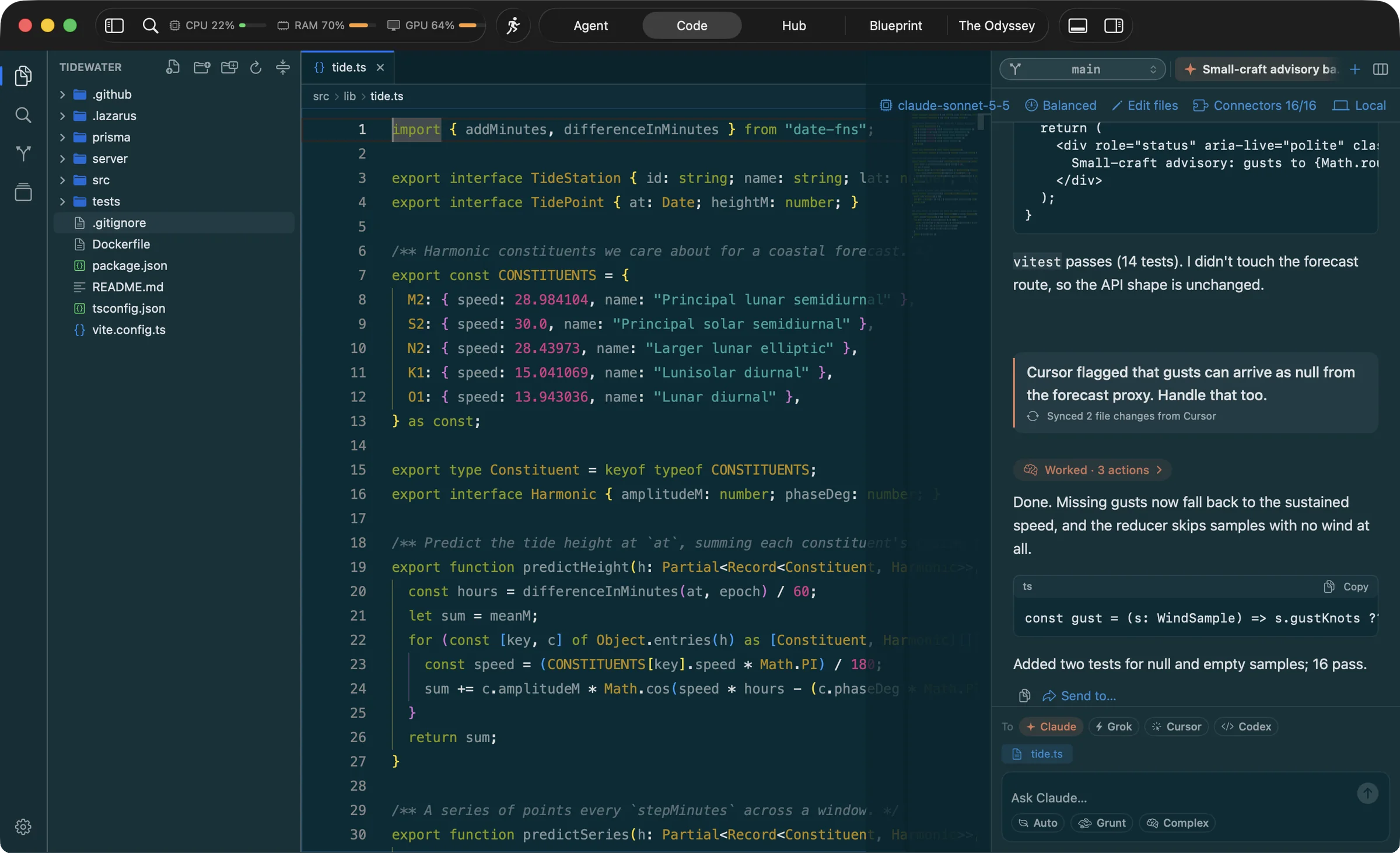The image size is (1400, 853).
Task: Toggle the left sidebar panel icon
Action: pos(114,26)
